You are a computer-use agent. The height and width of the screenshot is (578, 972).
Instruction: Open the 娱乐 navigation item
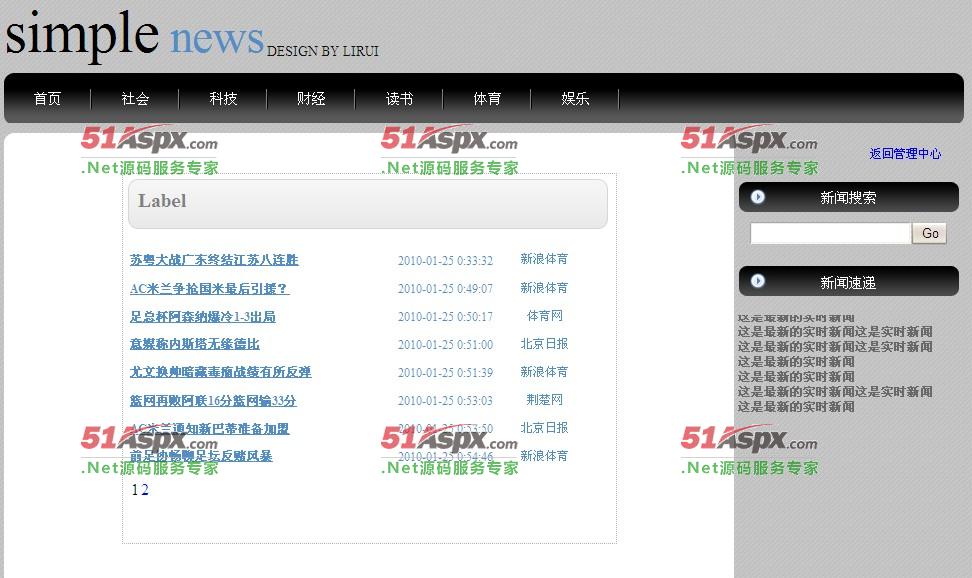point(575,99)
